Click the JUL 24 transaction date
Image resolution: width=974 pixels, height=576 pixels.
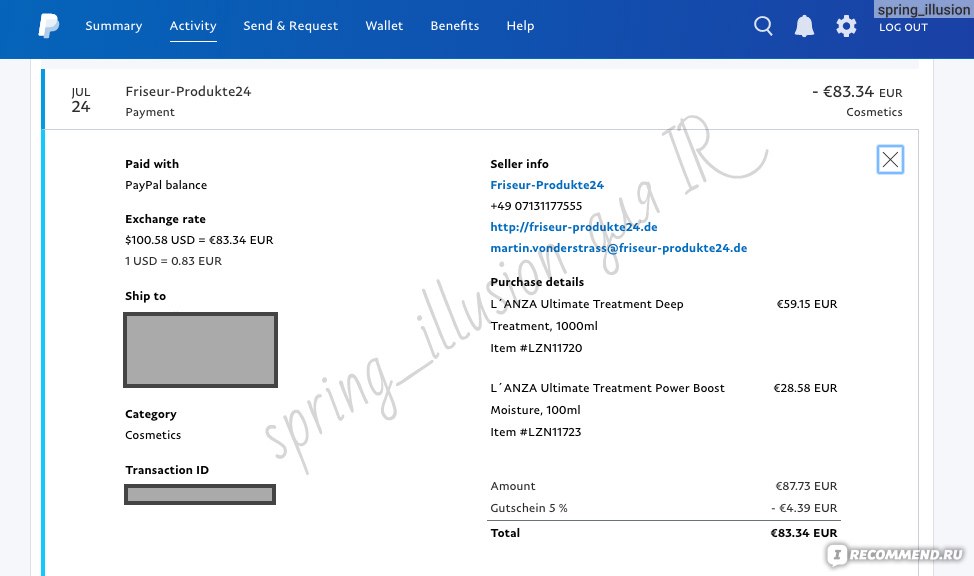pyautogui.click(x=81, y=101)
